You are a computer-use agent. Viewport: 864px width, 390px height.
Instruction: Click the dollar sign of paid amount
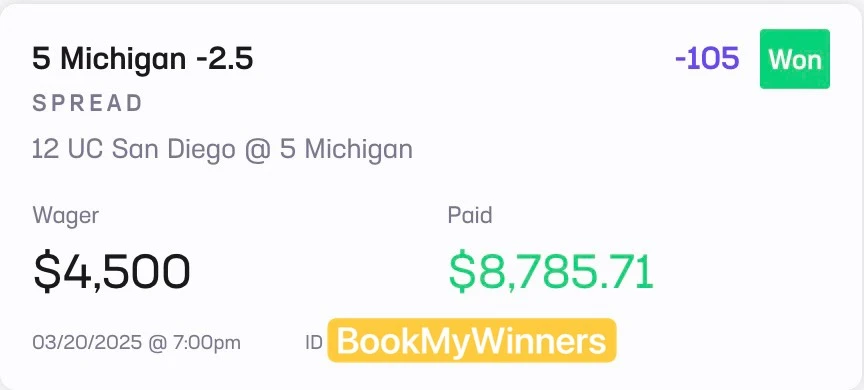pos(462,272)
